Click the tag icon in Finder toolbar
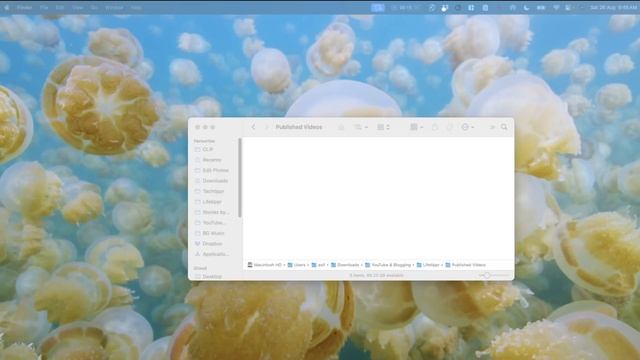This screenshot has width=640, height=360. click(x=449, y=127)
